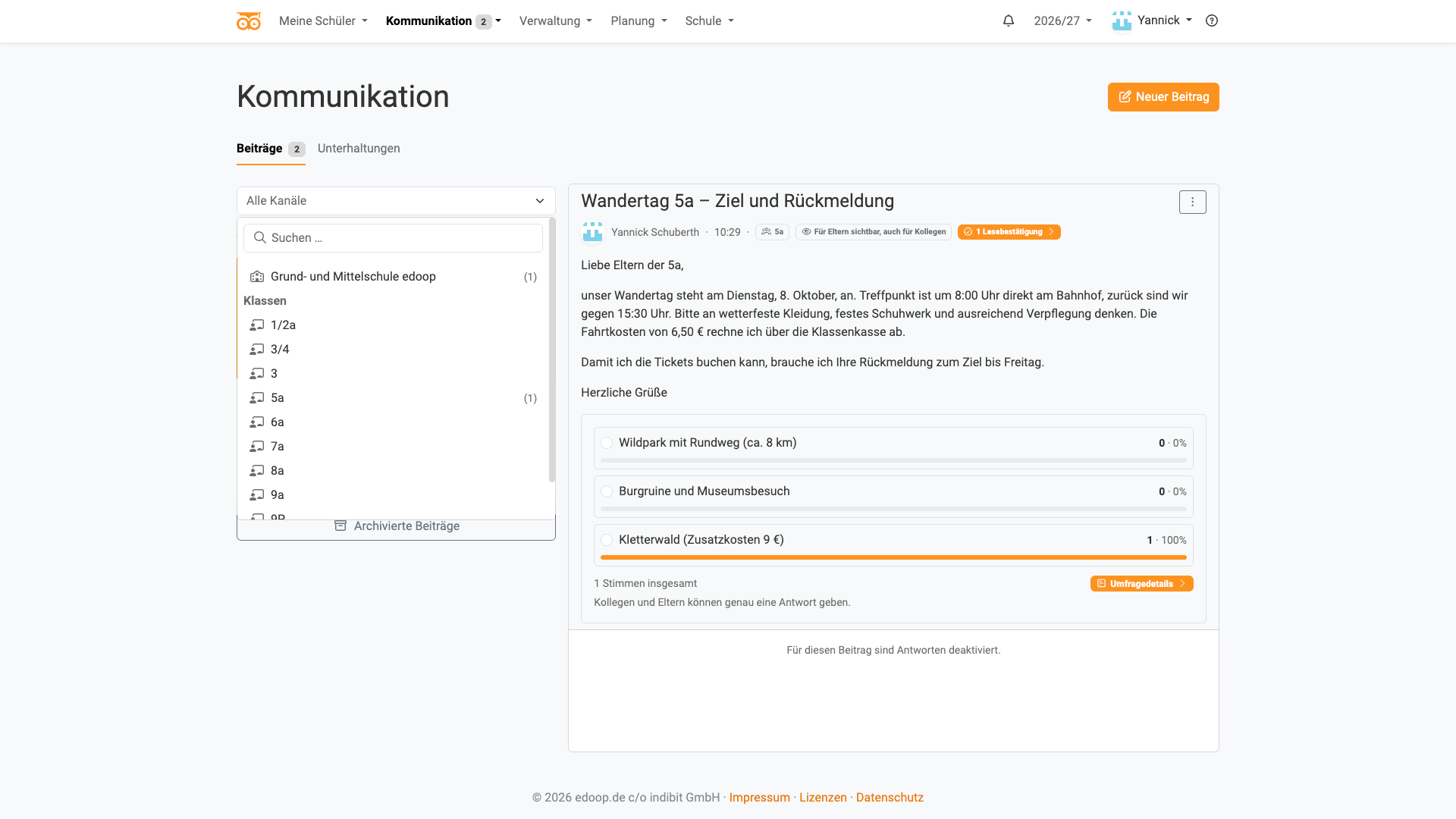The height and width of the screenshot is (819, 1456).
Task: Open the 2026/27 school year dropdown
Action: point(1063,21)
